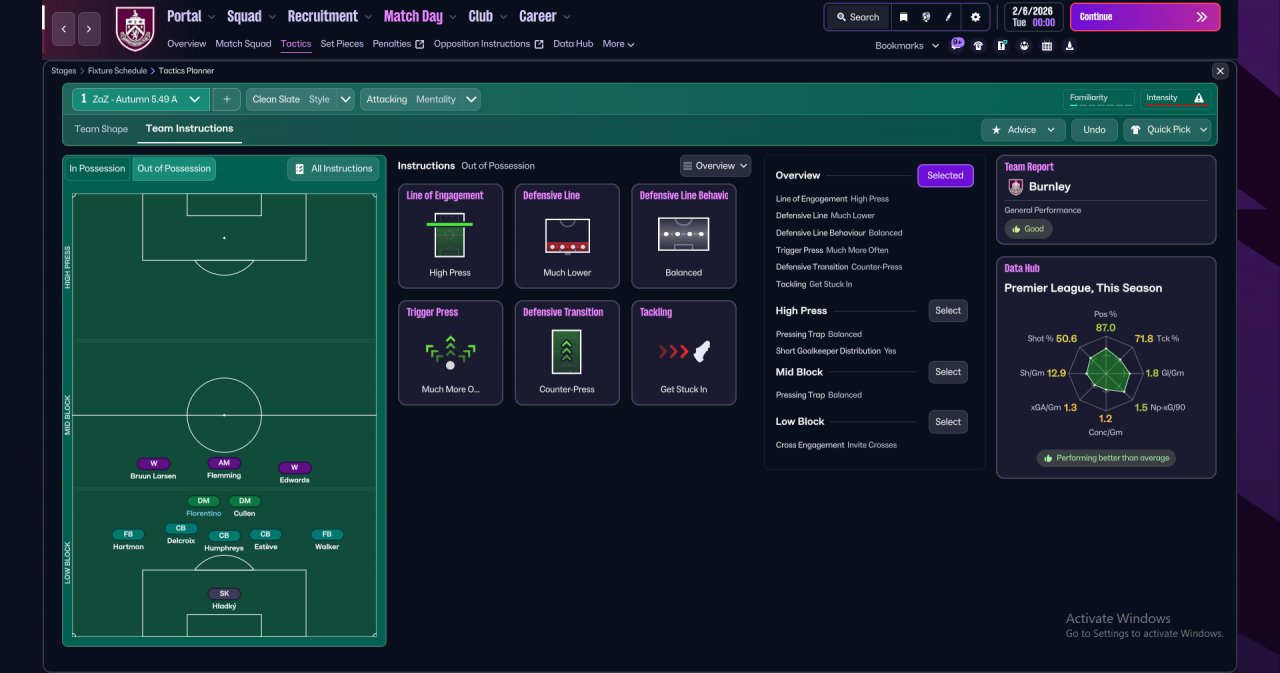Open the Match Squad sub-tab
This screenshot has height=673, width=1280.
coord(243,44)
